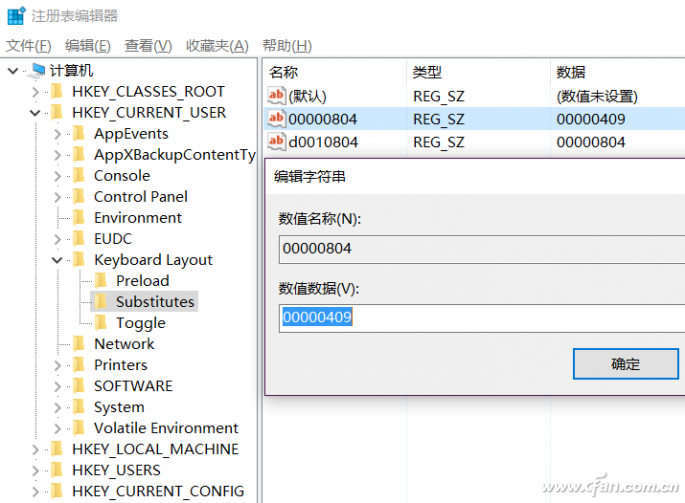This screenshot has height=503, width=685.
Task: Collapse the HKEY_CURRENT_USER node
Action: tap(35, 113)
